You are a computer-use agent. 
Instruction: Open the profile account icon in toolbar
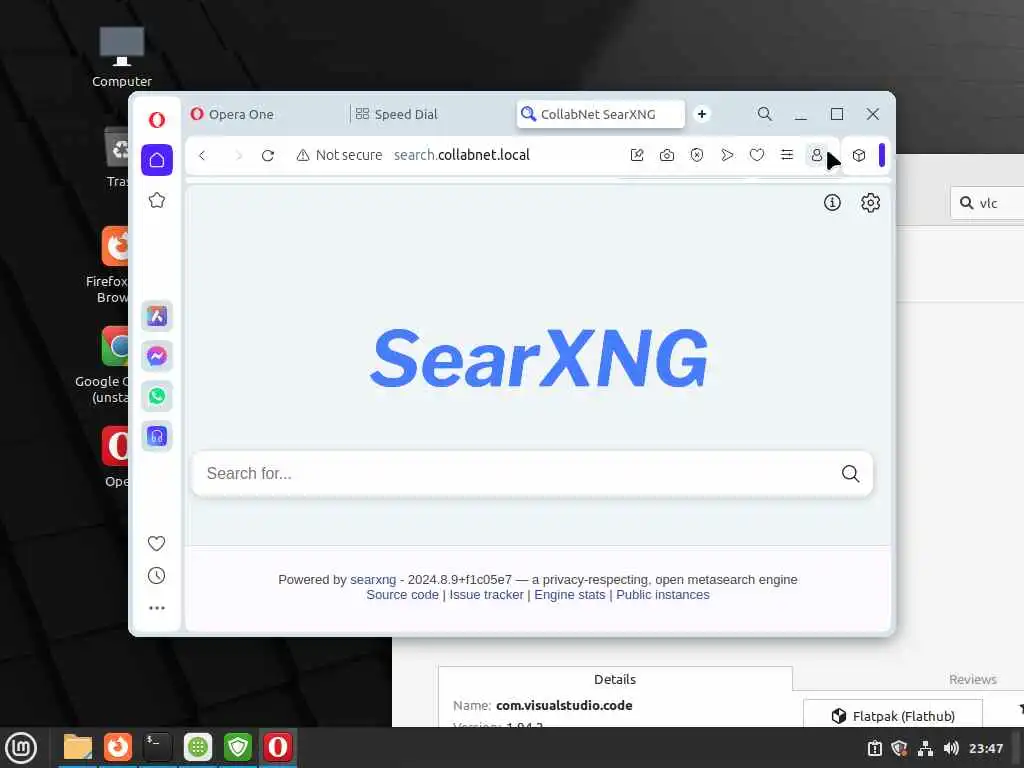pyautogui.click(x=816, y=155)
